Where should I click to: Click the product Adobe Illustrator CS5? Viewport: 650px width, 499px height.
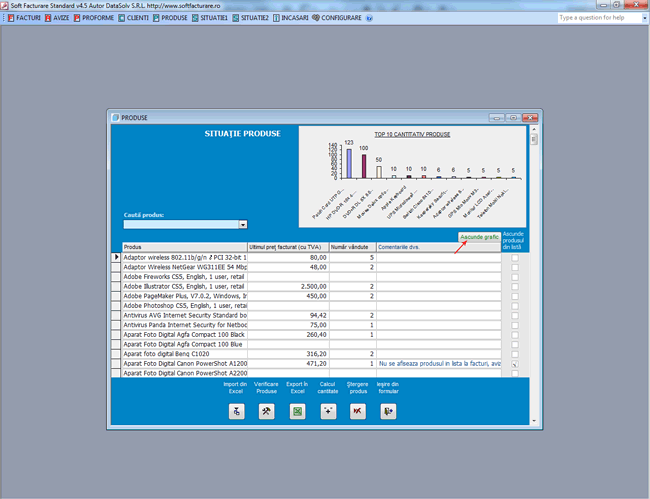click(x=184, y=286)
